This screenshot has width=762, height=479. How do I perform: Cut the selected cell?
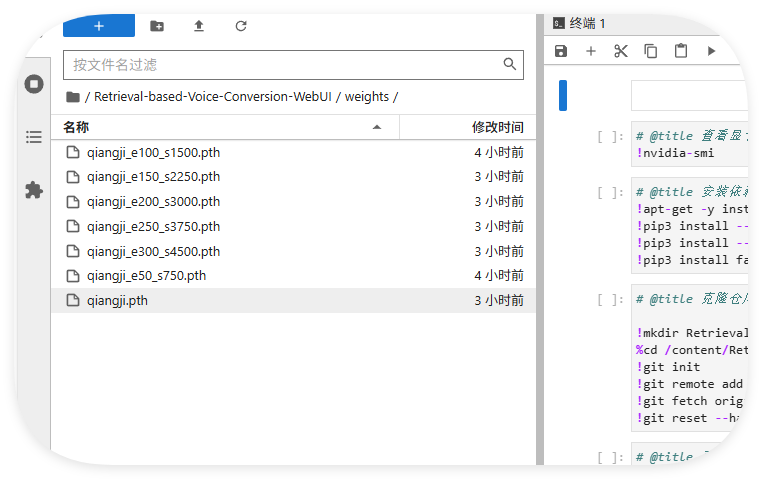click(x=621, y=51)
